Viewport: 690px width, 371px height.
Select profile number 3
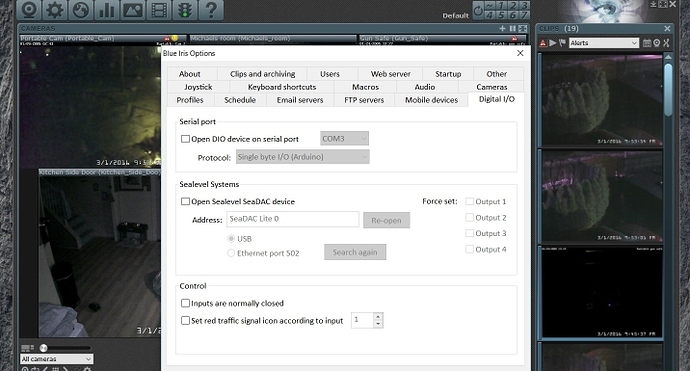click(x=524, y=5)
